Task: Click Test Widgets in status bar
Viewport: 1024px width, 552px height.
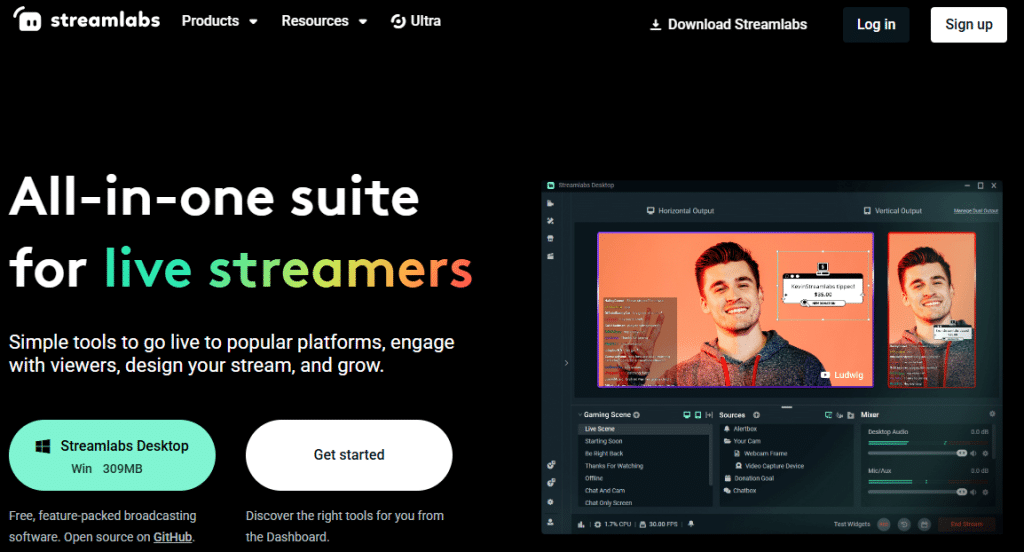Action: (x=852, y=524)
